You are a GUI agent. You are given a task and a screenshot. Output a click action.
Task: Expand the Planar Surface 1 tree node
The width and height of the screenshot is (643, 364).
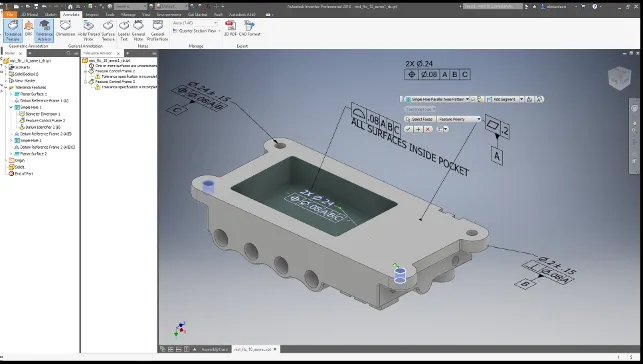pyautogui.click(x=11, y=94)
